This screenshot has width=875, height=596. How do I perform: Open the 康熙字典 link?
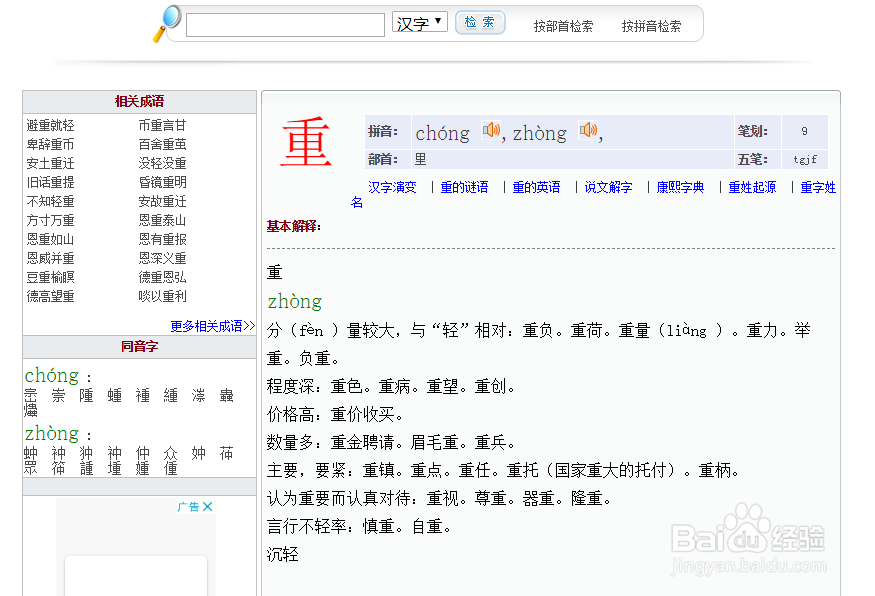click(681, 187)
